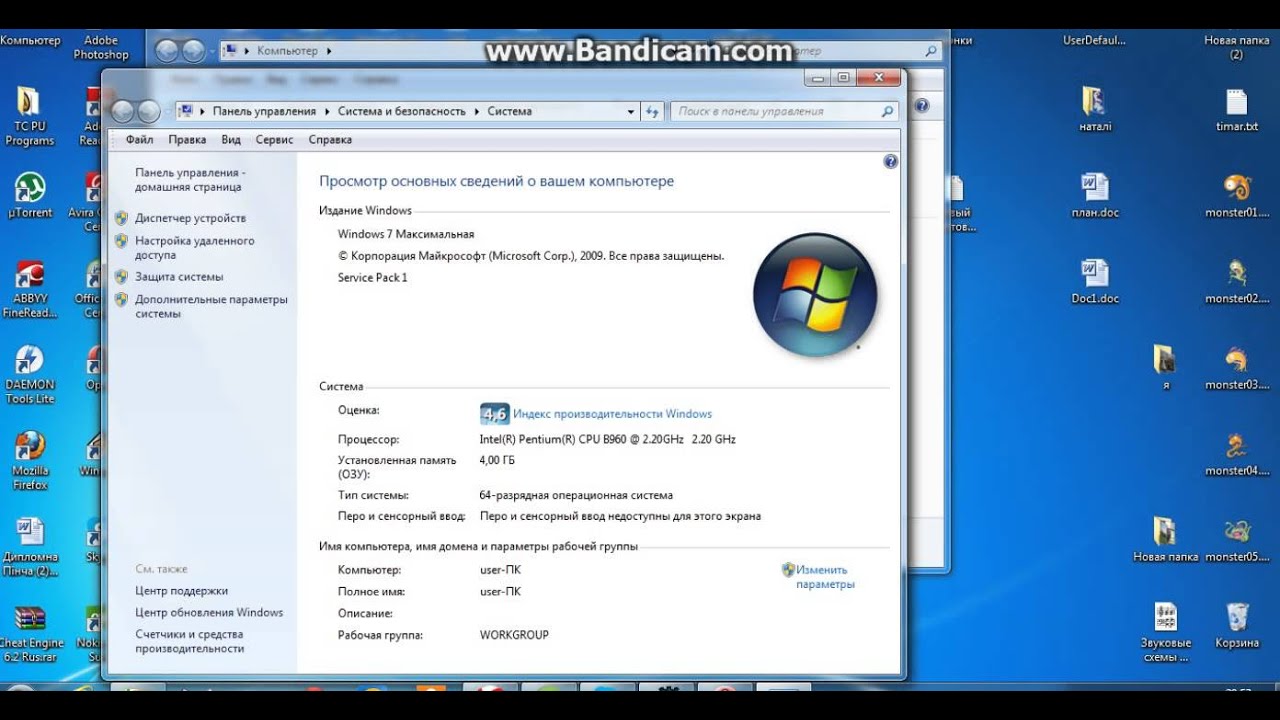The image size is (1280, 720).
Task: Open address bar history dropdown arrow
Action: tap(631, 112)
